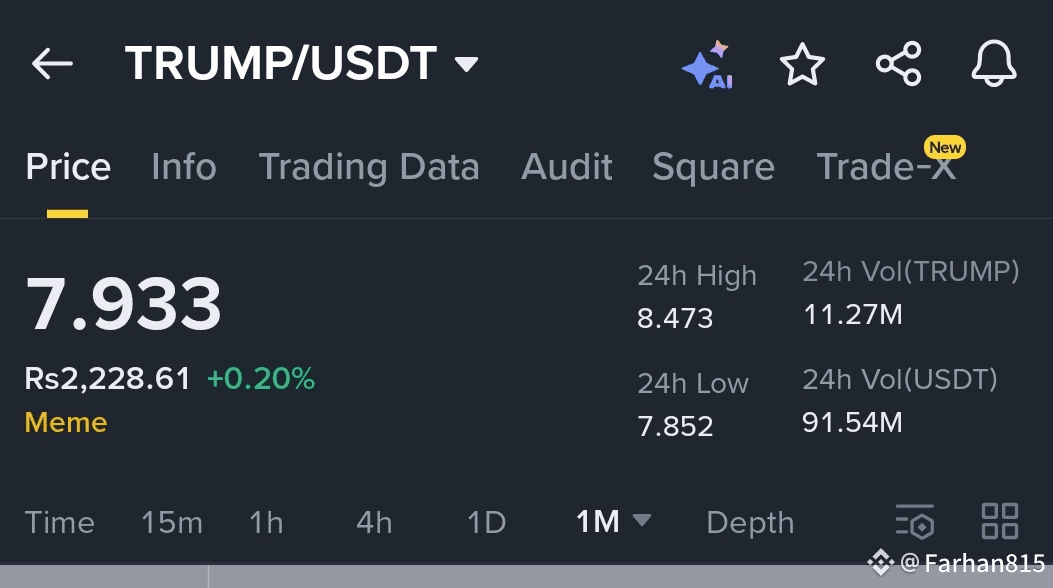Choose the 1h chart interval

pyautogui.click(x=266, y=522)
